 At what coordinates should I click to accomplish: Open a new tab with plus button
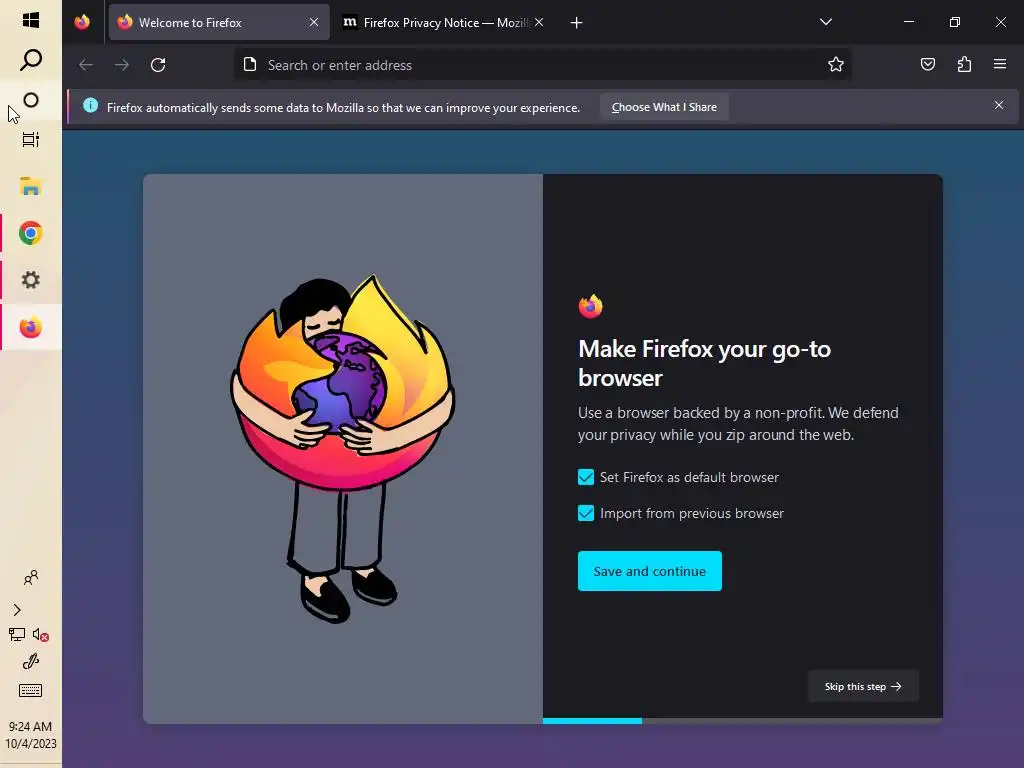pyautogui.click(x=576, y=23)
